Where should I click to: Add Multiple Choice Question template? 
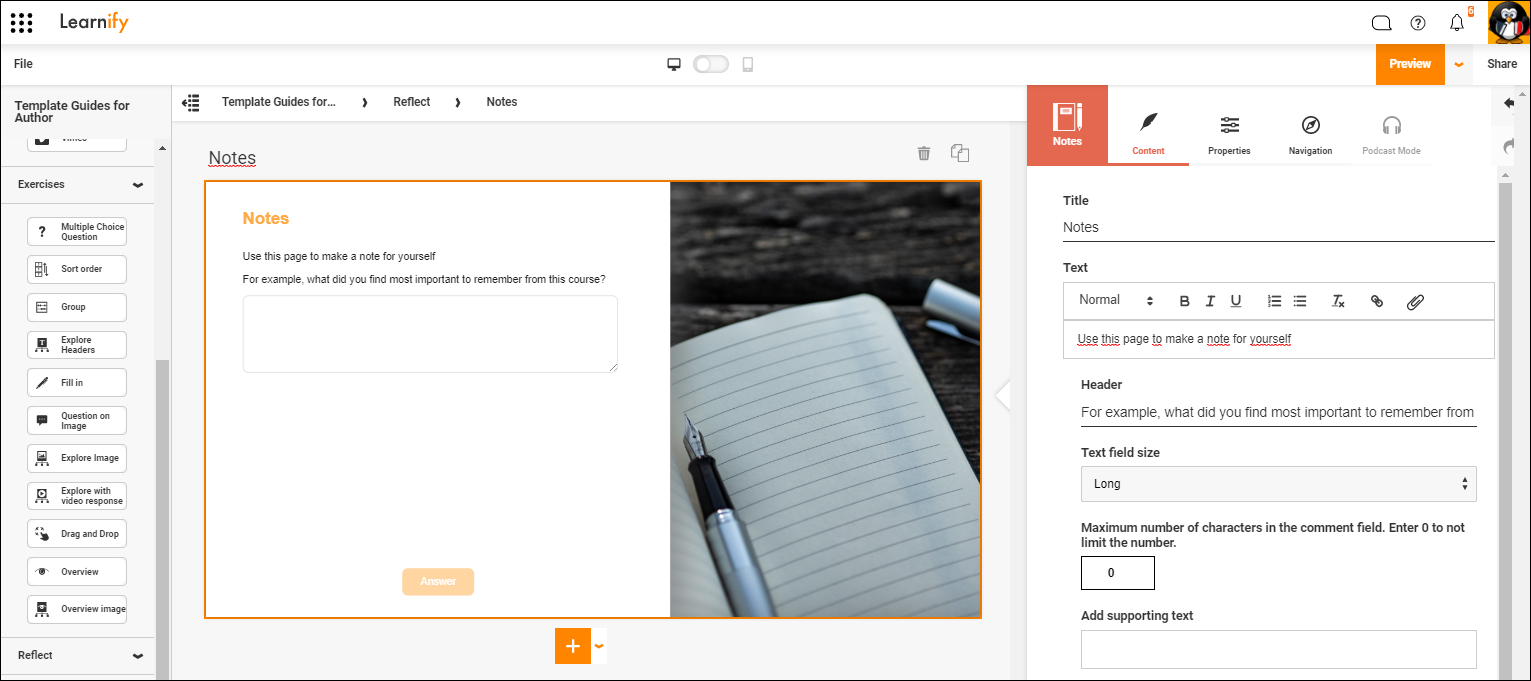[77, 232]
